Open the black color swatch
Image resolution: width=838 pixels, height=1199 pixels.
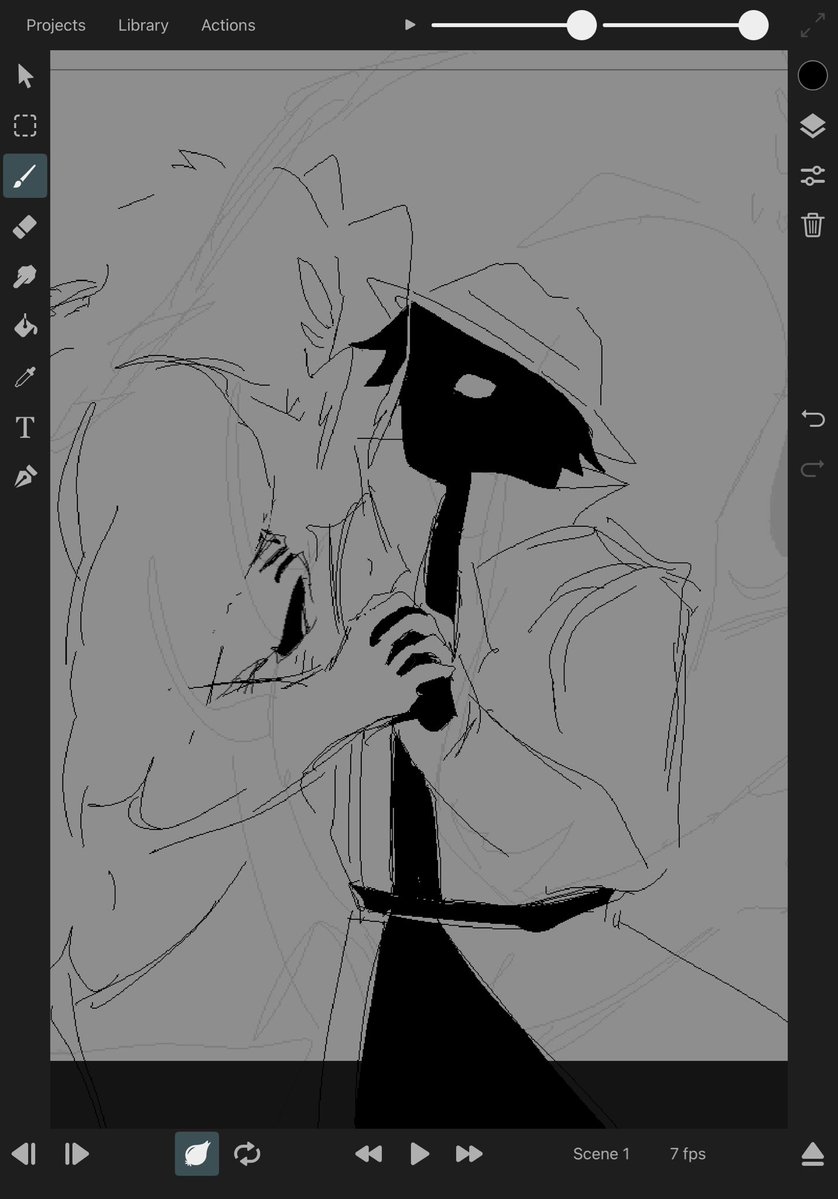coord(812,76)
